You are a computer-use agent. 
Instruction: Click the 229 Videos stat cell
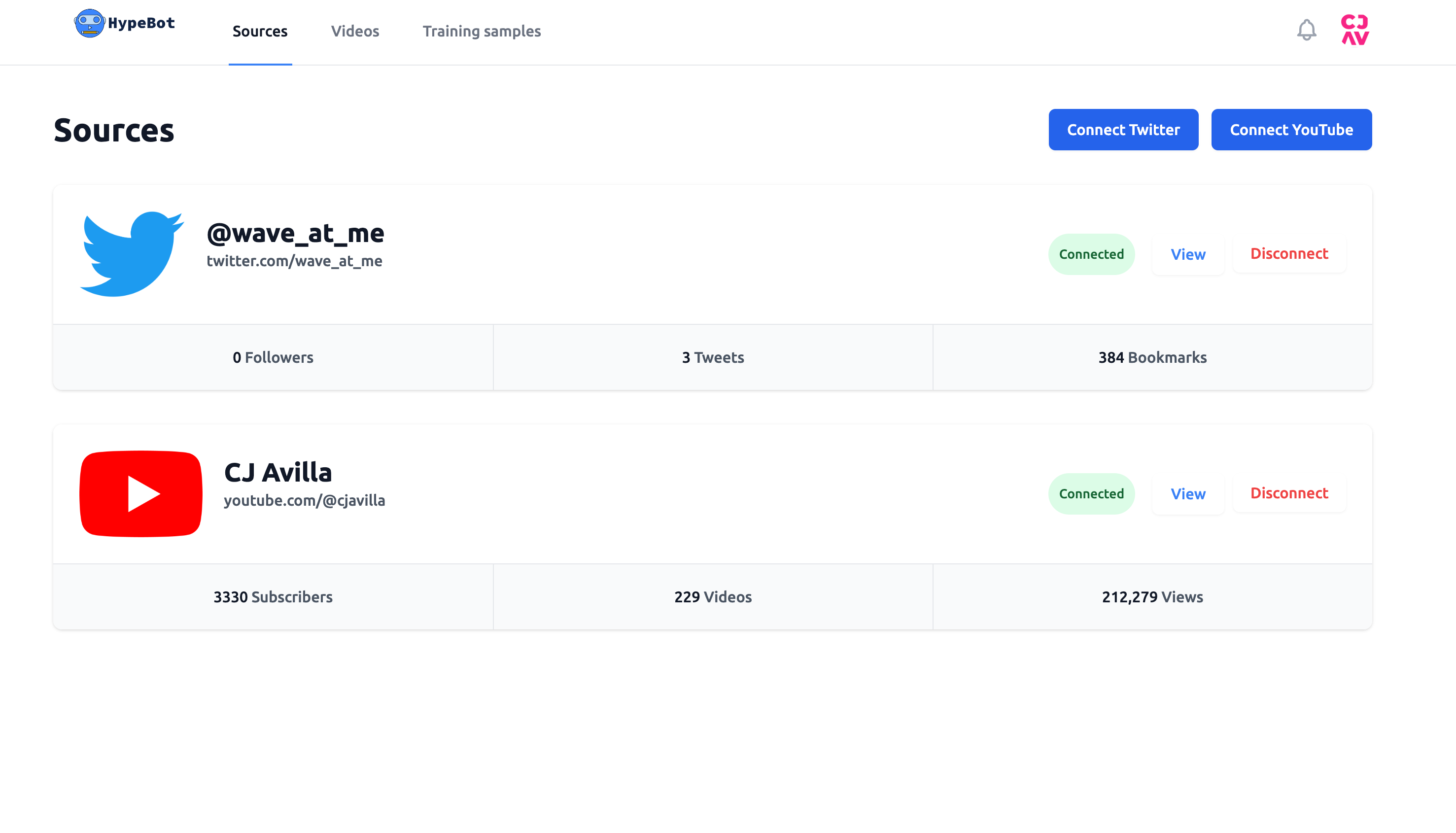point(713,597)
